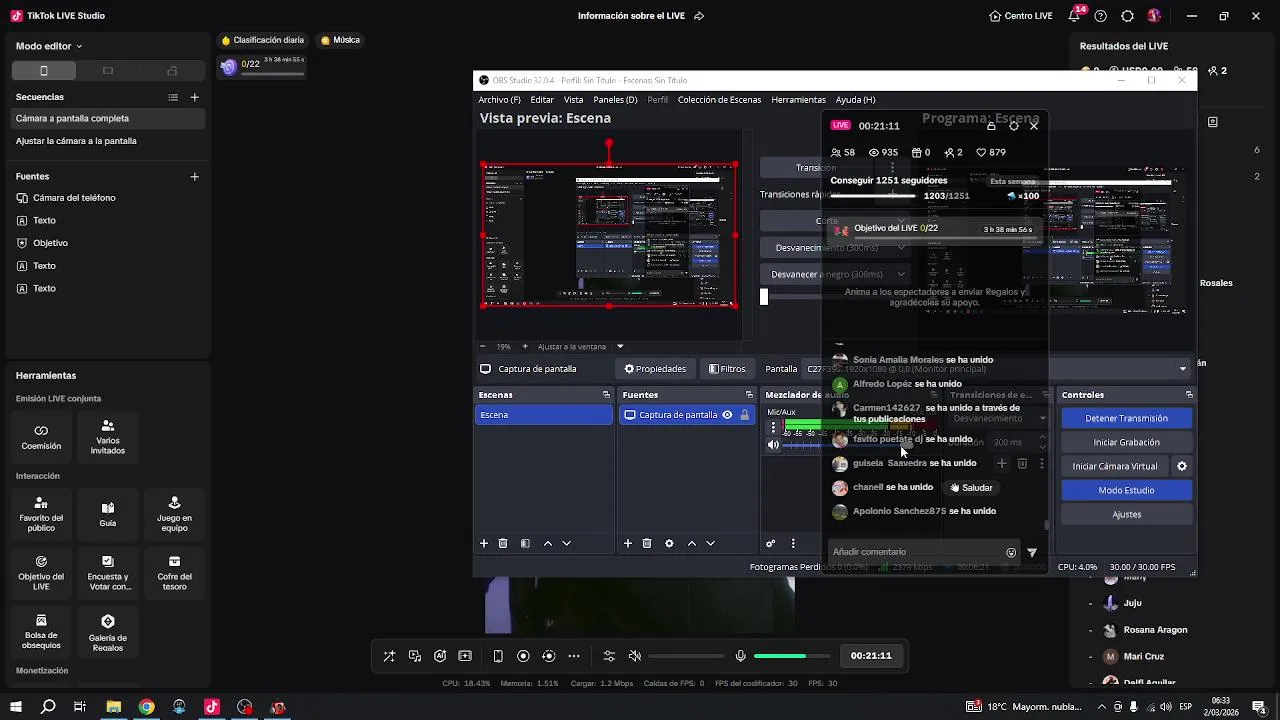The width and height of the screenshot is (1280, 720).
Task: Open the sequence list view icon
Action: tap(173, 97)
